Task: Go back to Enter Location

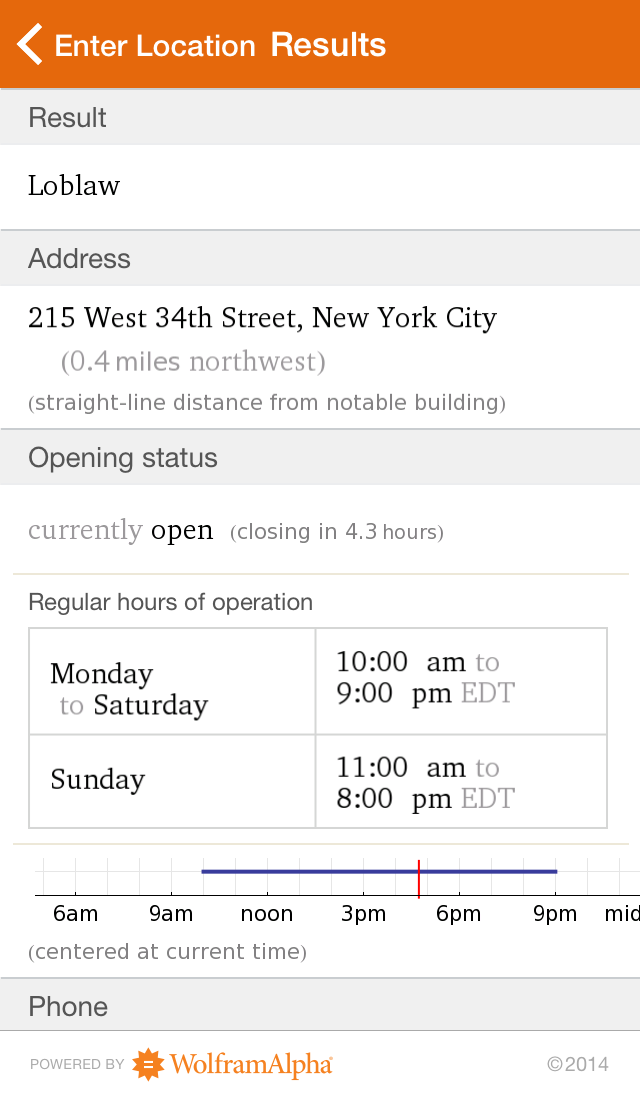Action: pos(154,46)
